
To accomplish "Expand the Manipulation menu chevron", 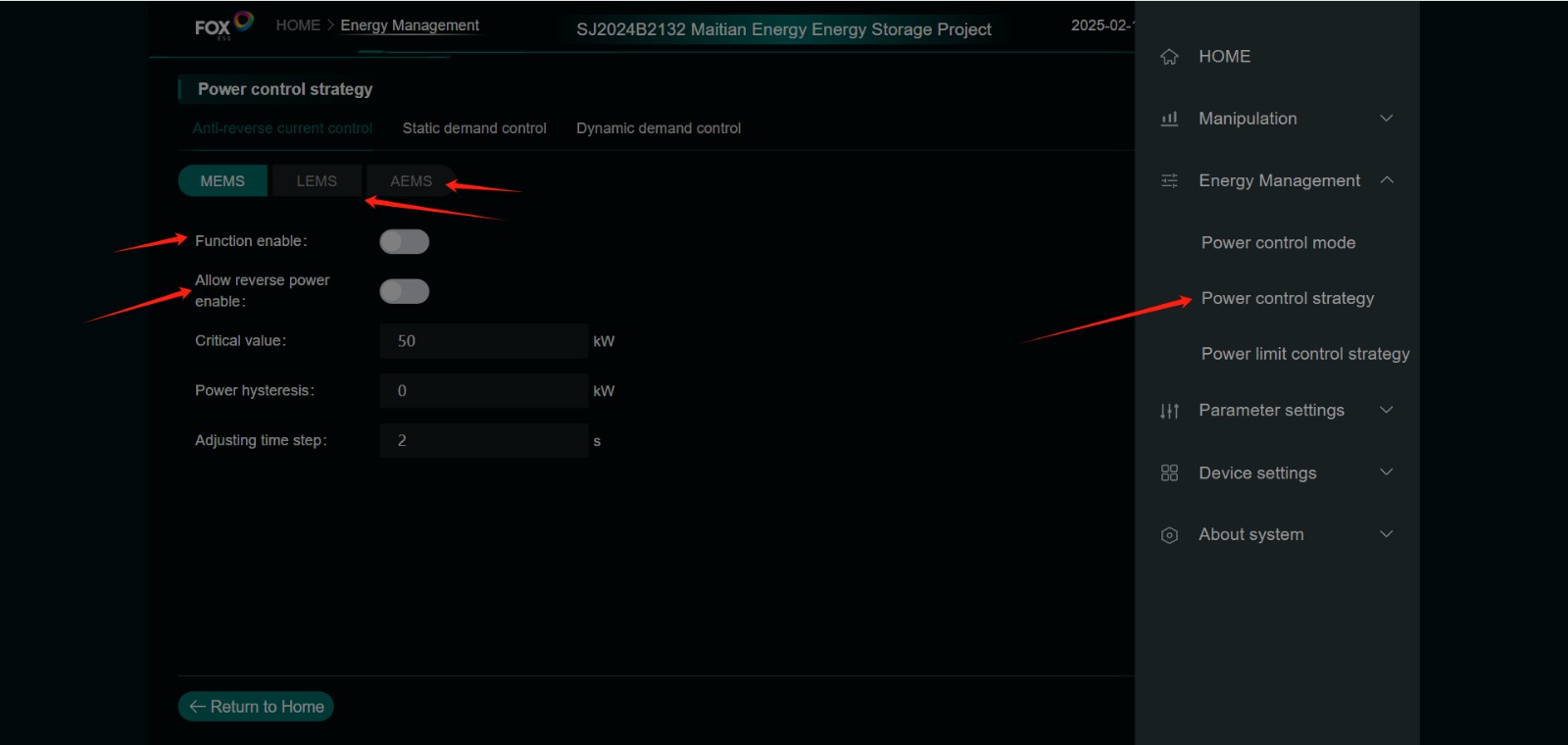I will (1387, 119).
